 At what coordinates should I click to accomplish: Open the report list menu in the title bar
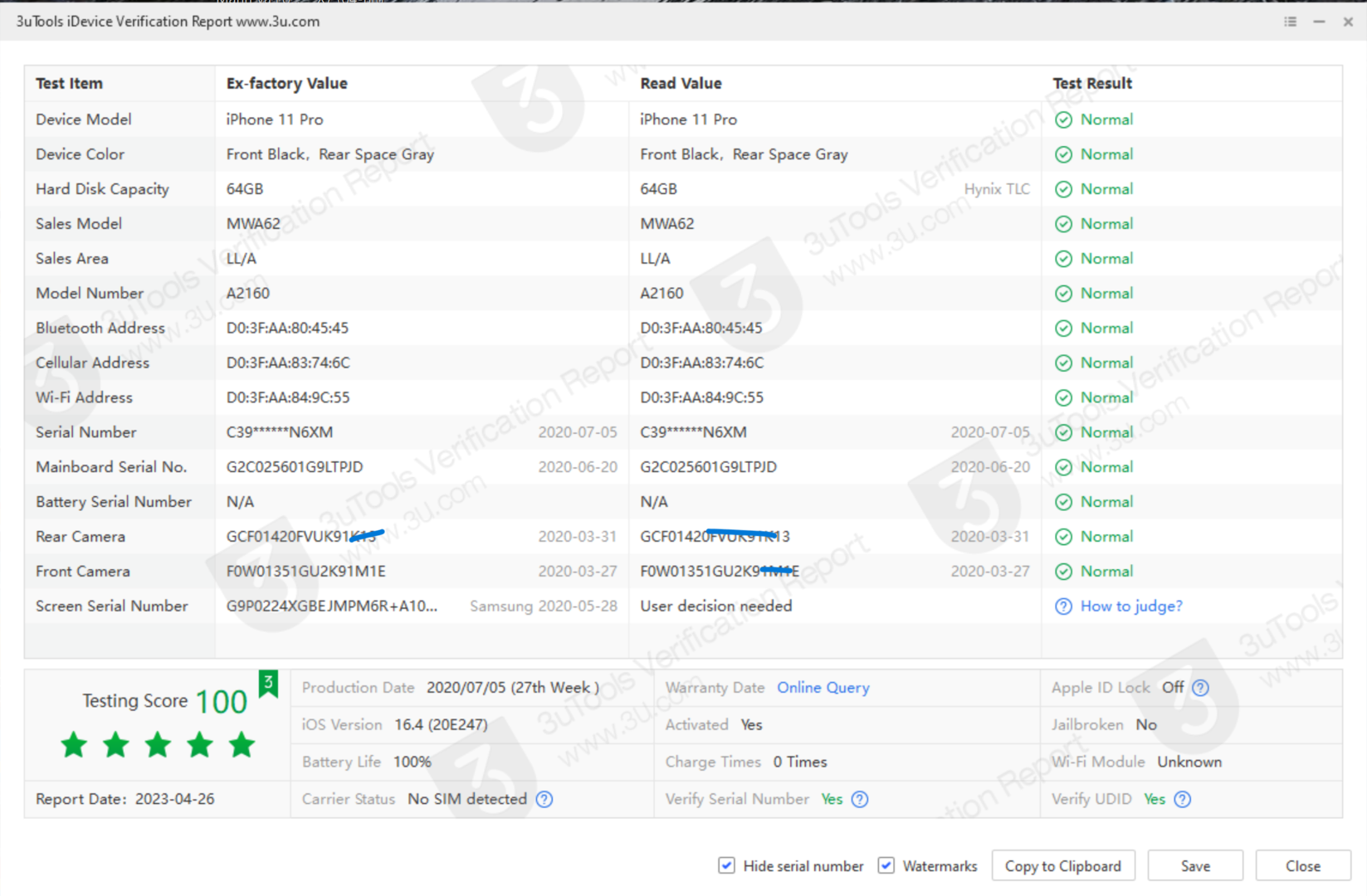pos(1289,22)
